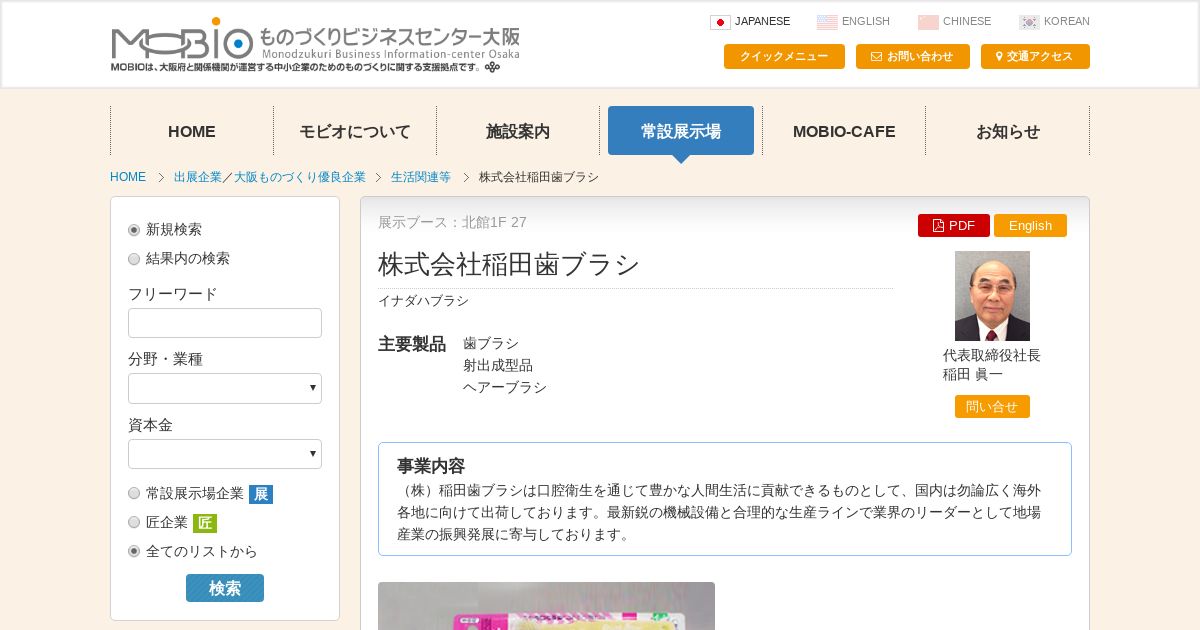Click the 匠 green badge icon

click(205, 523)
